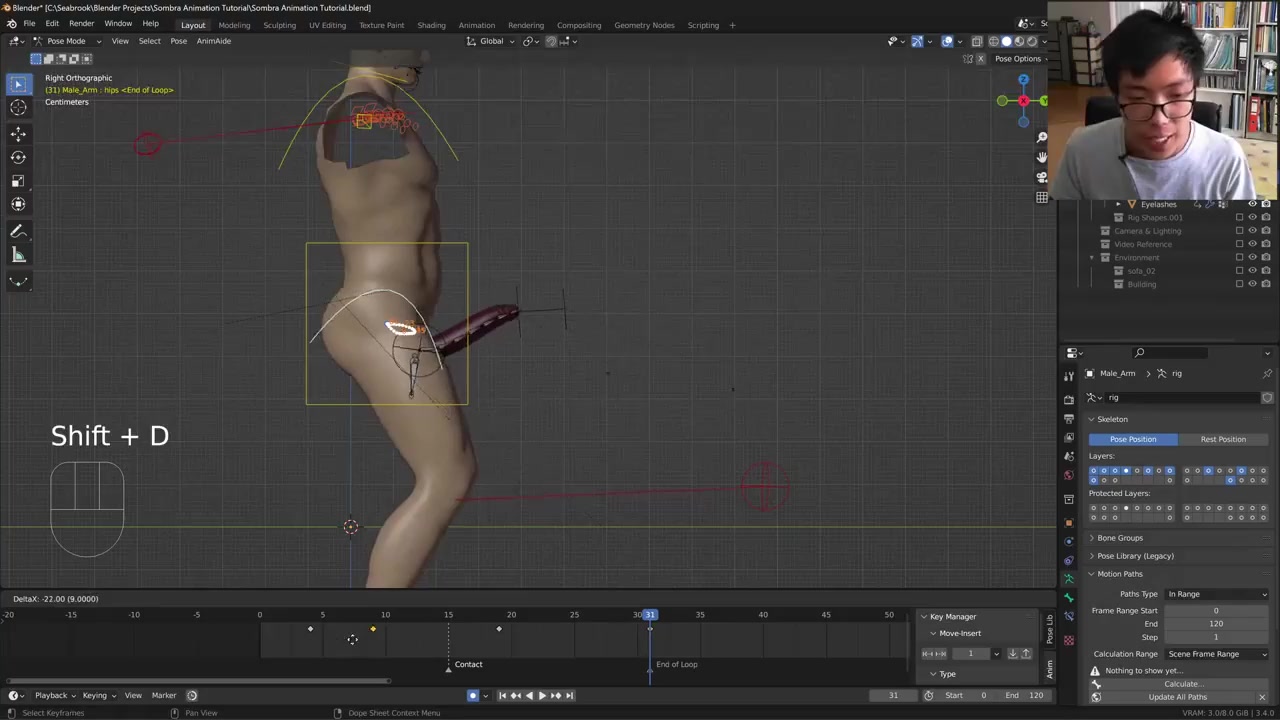
Task: Toggle viewport visibility of the Building object
Action: pyautogui.click(x=1252, y=284)
